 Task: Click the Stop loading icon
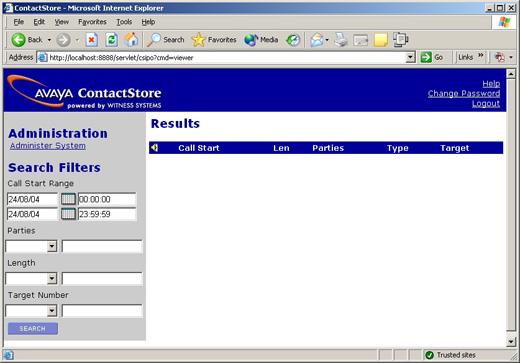point(91,40)
